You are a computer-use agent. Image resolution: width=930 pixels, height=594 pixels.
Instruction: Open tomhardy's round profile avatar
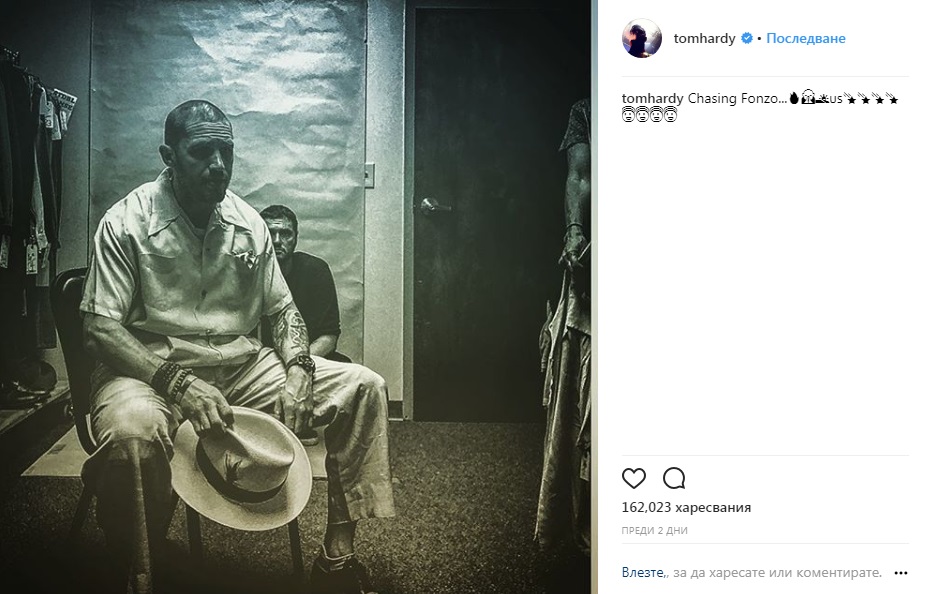(642, 38)
